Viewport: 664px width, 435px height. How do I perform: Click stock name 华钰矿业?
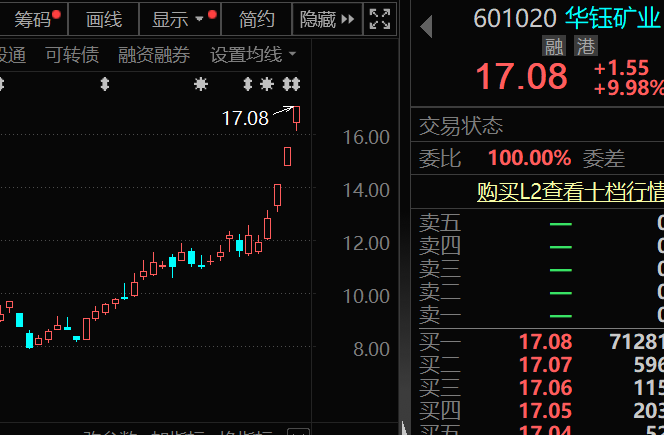pyautogui.click(x=613, y=19)
